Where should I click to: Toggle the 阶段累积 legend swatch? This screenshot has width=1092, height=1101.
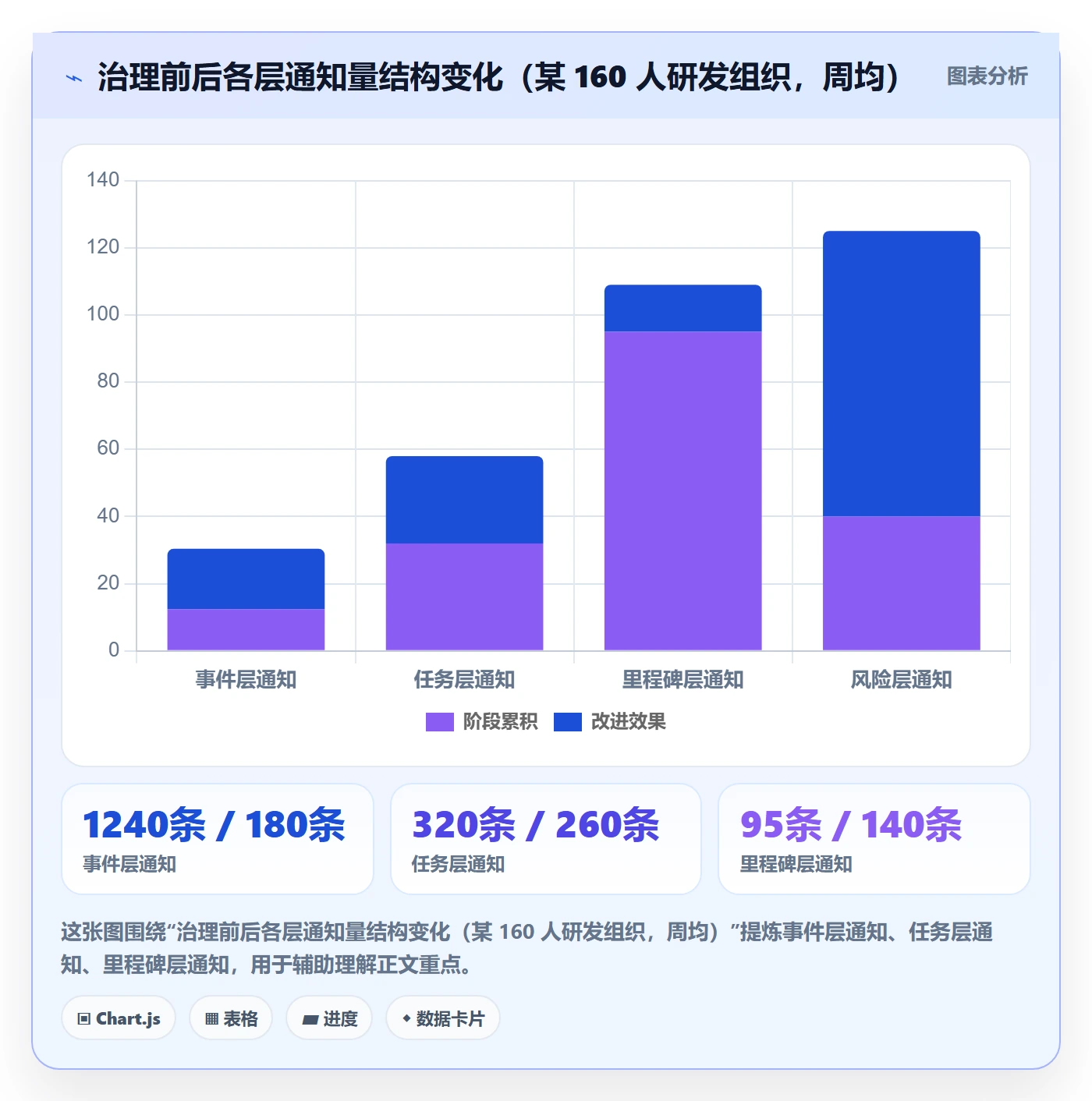pyautogui.click(x=439, y=722)
